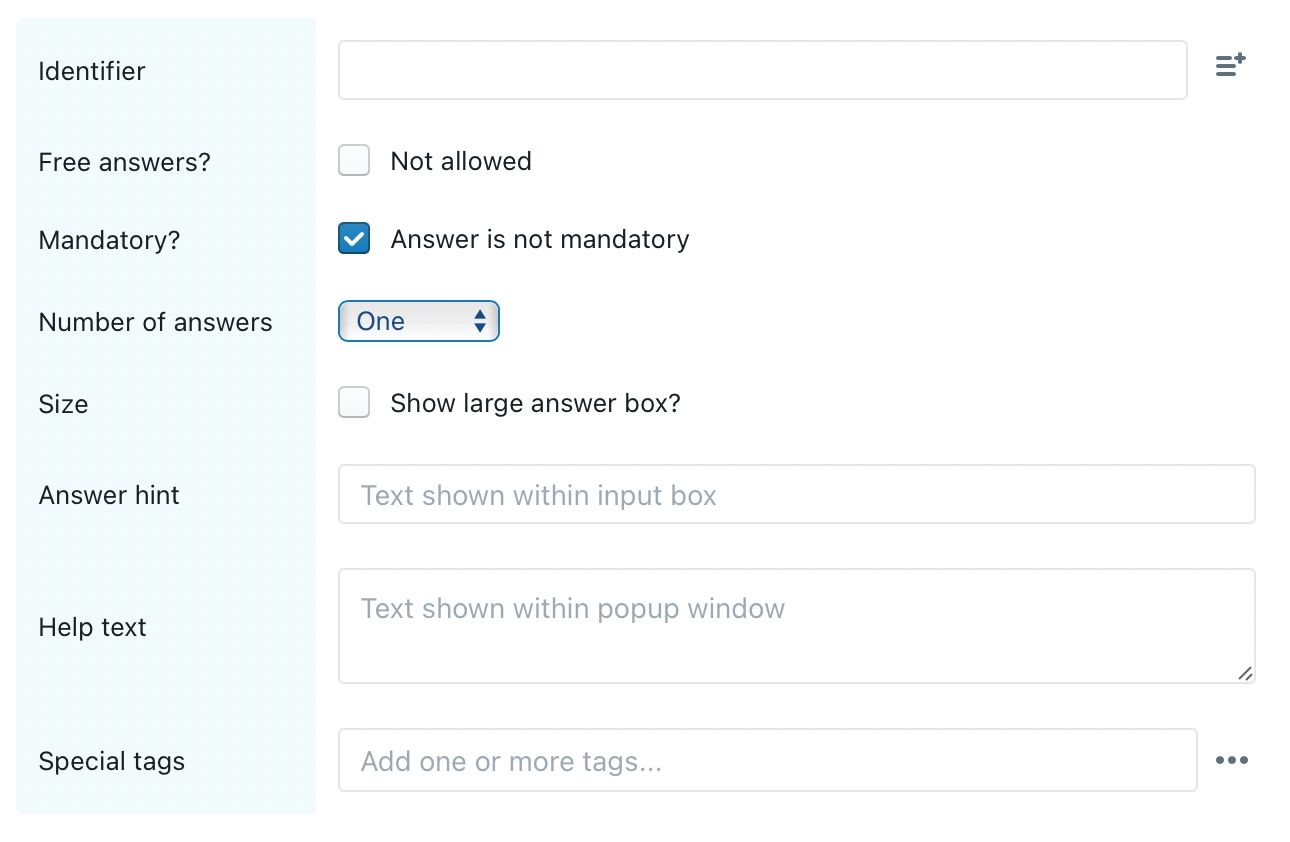Click into the Answer hint text box
1290x842 pixels.
pos(797,494)
